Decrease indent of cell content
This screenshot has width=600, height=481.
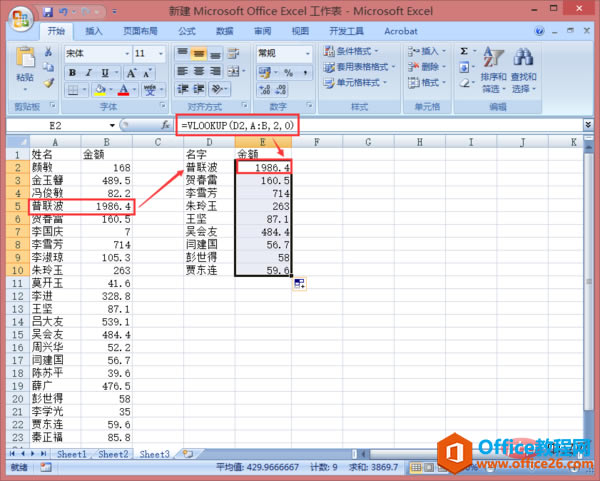(x=183, y=90)
